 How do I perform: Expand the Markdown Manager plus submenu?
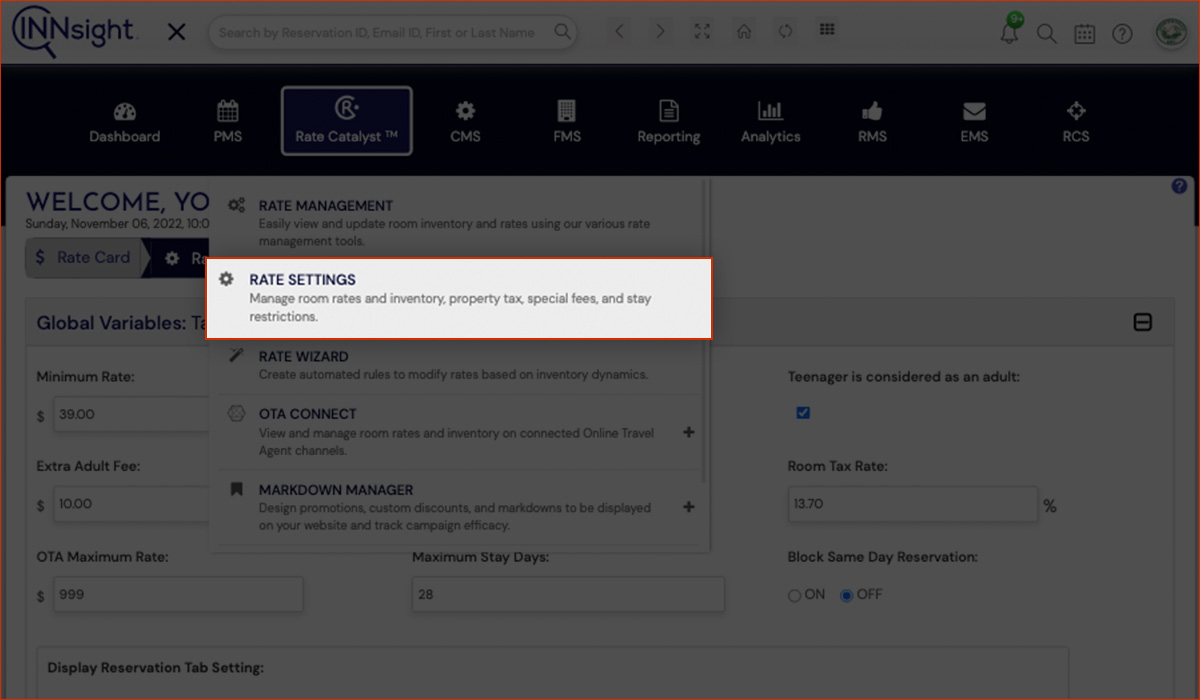coord(688,507)
